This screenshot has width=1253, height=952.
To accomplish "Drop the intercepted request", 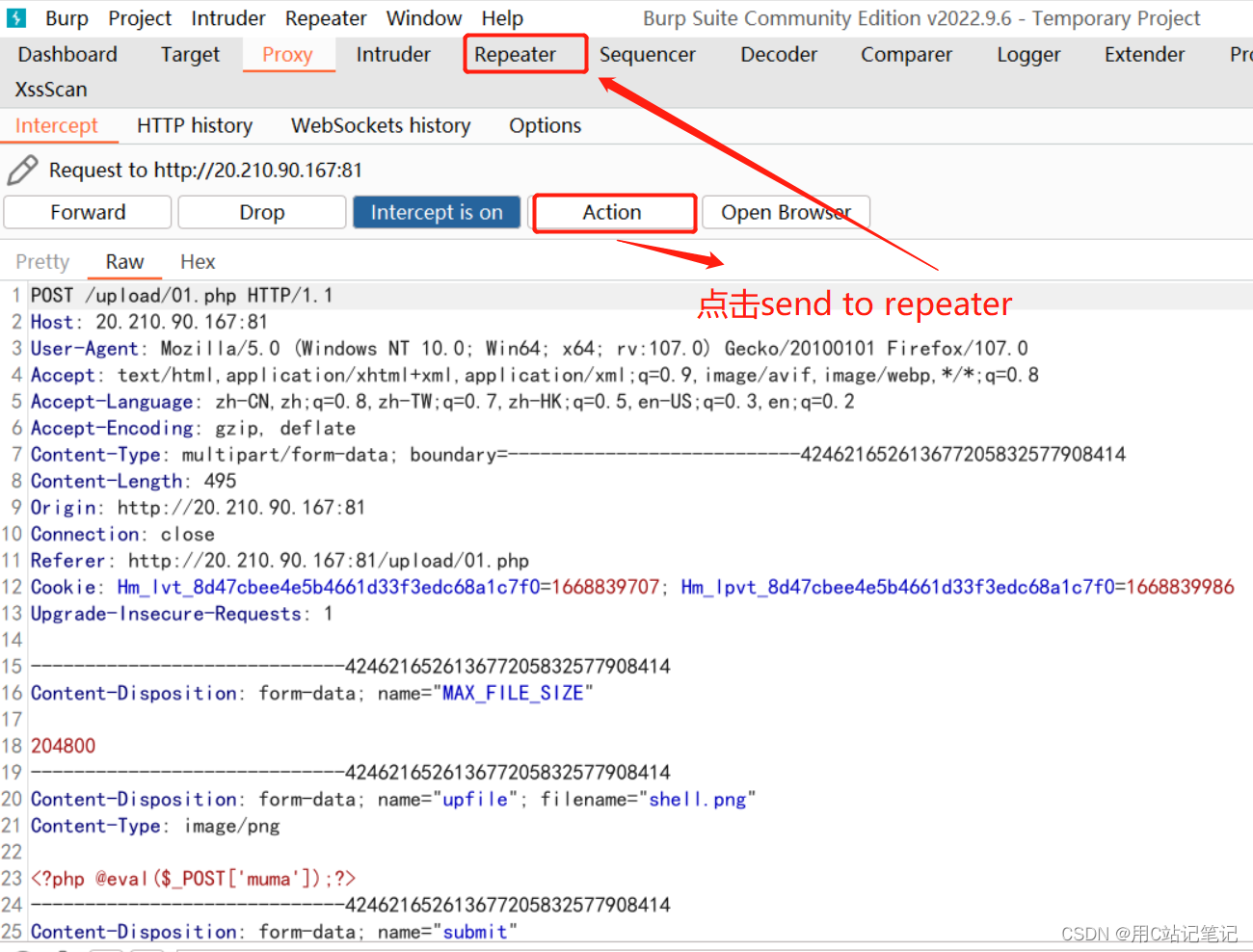I will [262, 212].
